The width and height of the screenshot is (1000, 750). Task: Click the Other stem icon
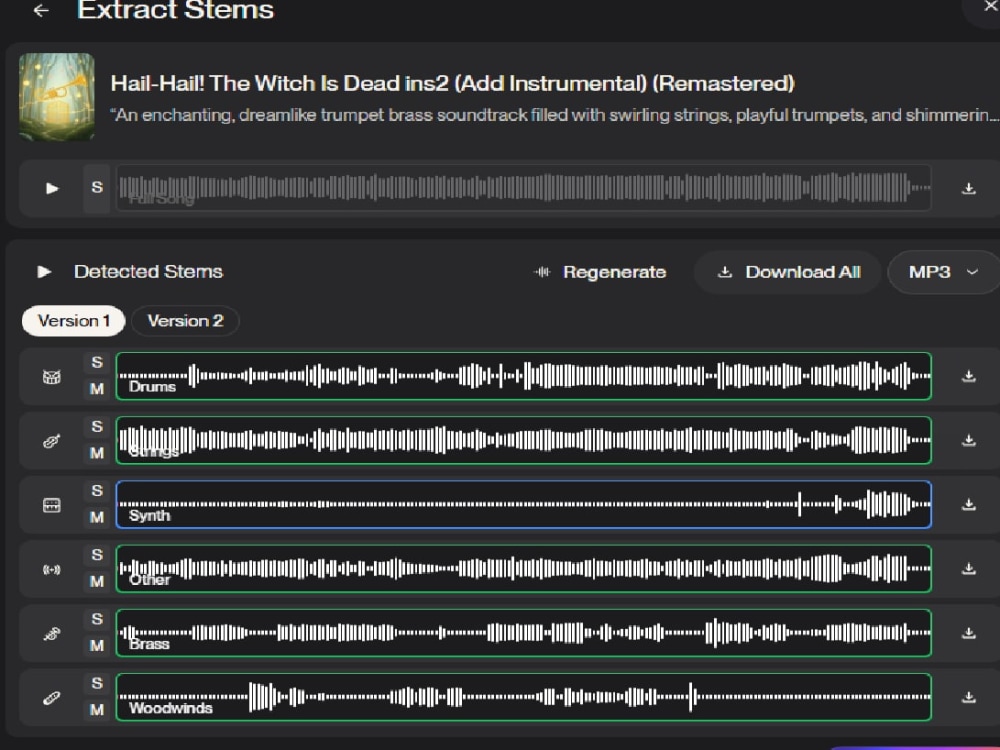tap(52, 570)
